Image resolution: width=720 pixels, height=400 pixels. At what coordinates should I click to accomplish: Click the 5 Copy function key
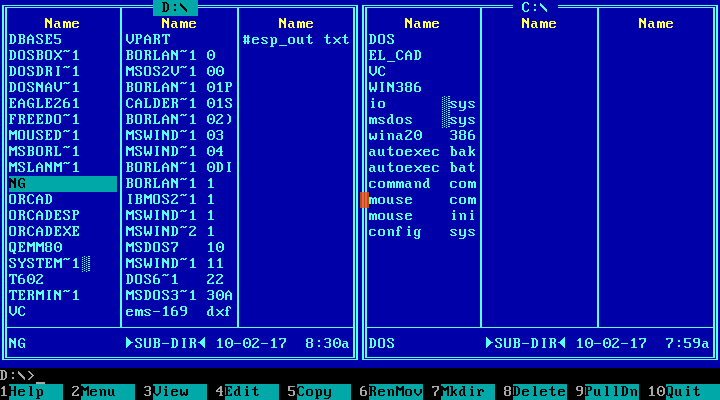point(319,392)
